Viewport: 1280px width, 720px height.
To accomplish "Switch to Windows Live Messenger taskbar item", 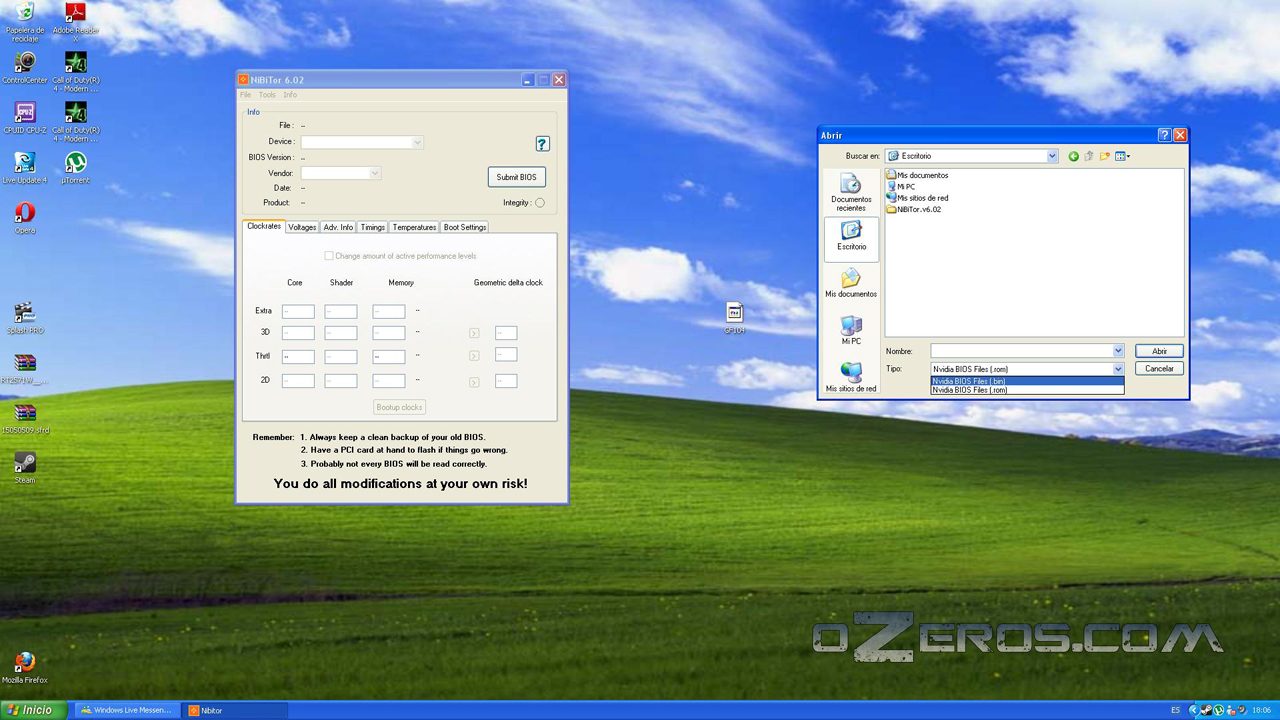I will (128, 710).
